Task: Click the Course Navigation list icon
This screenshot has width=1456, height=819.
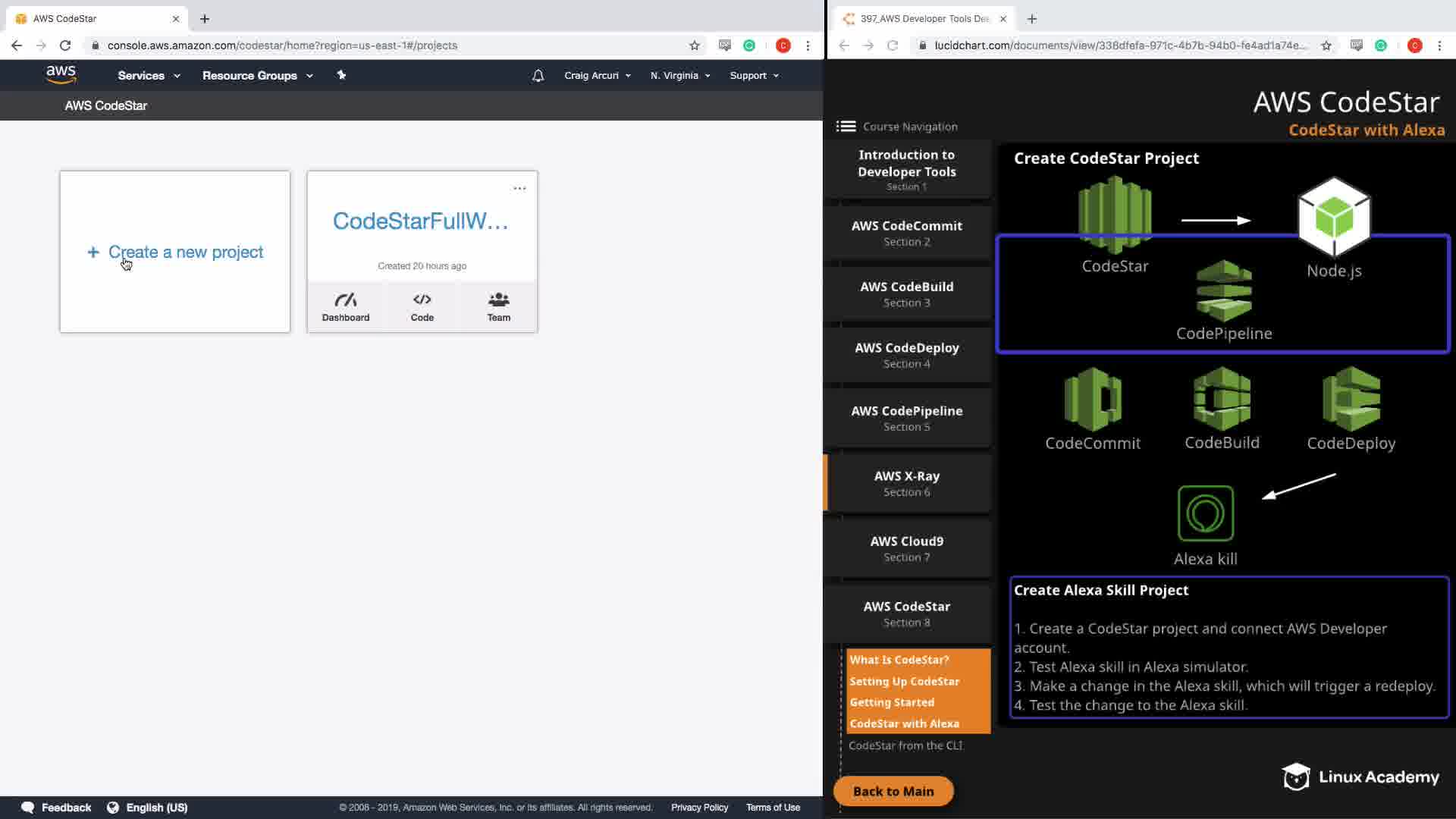Action: point(846,127)
